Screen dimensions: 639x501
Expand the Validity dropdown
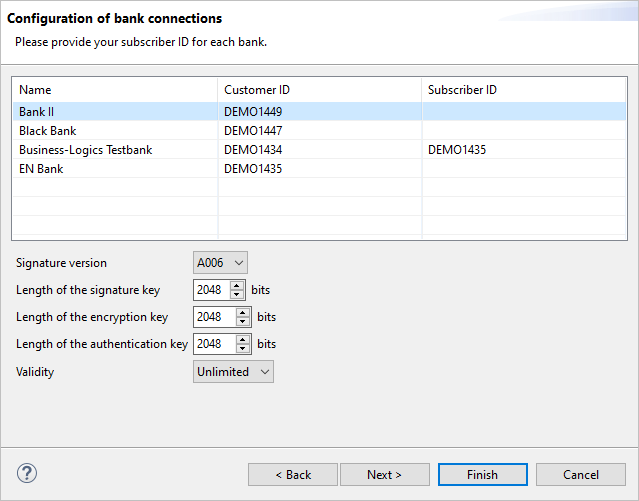(233, 371)
